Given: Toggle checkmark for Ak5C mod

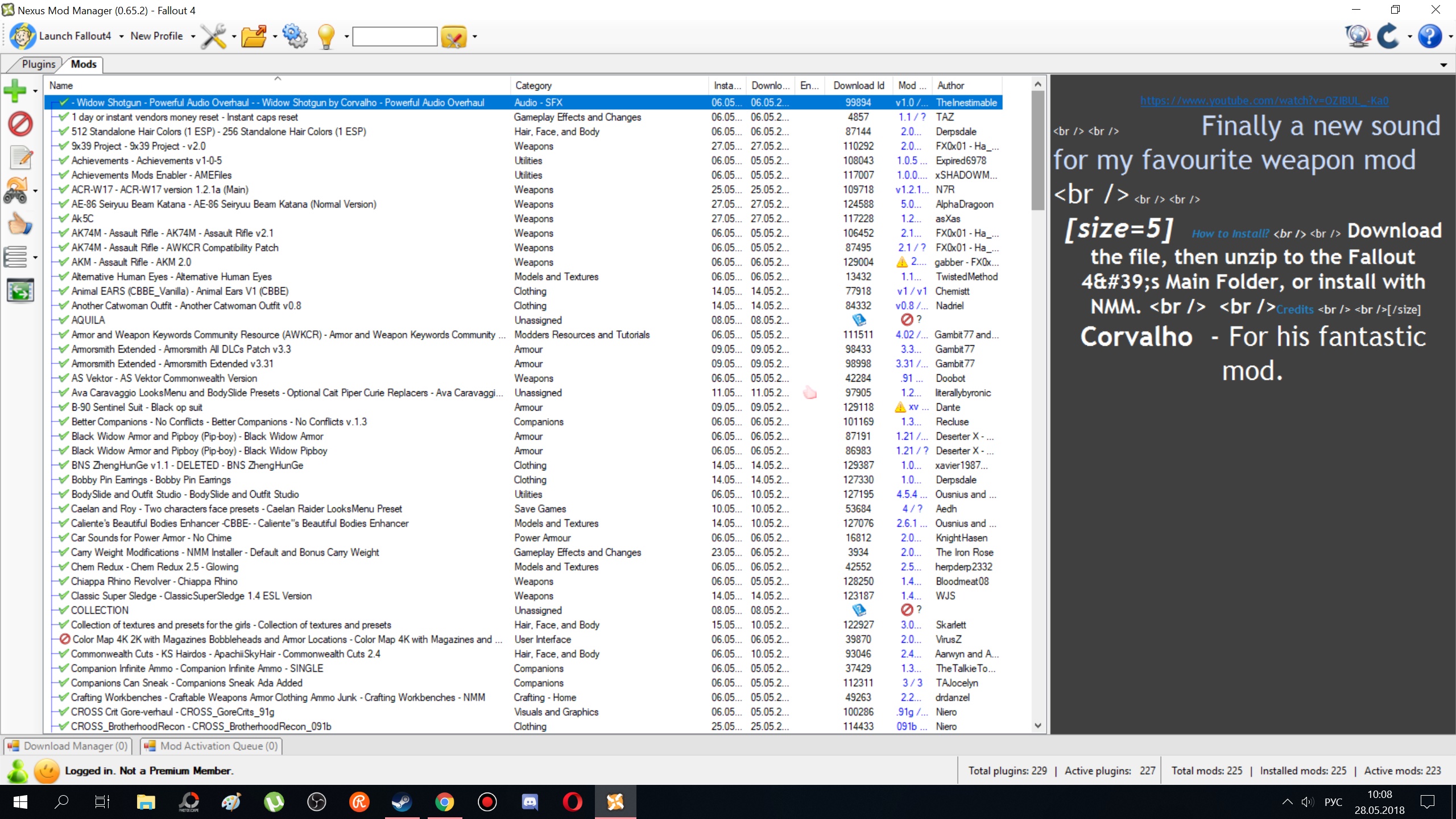Looking at the screenshot, I should (64, 218).
